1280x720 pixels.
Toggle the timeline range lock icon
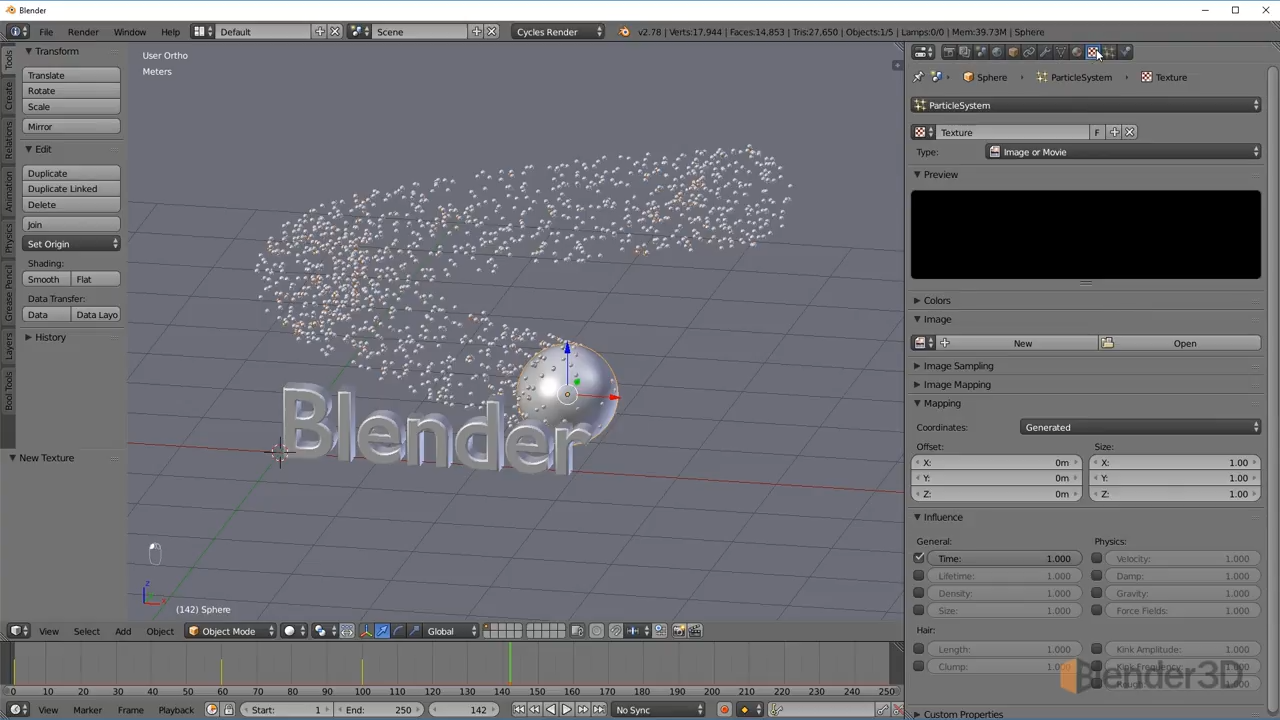[228, 710]
